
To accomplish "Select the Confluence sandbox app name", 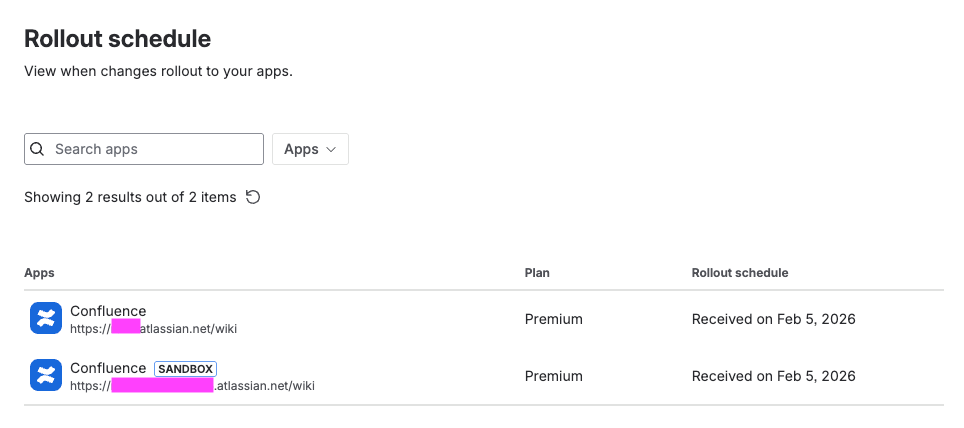I will click(x=108, y=368).
